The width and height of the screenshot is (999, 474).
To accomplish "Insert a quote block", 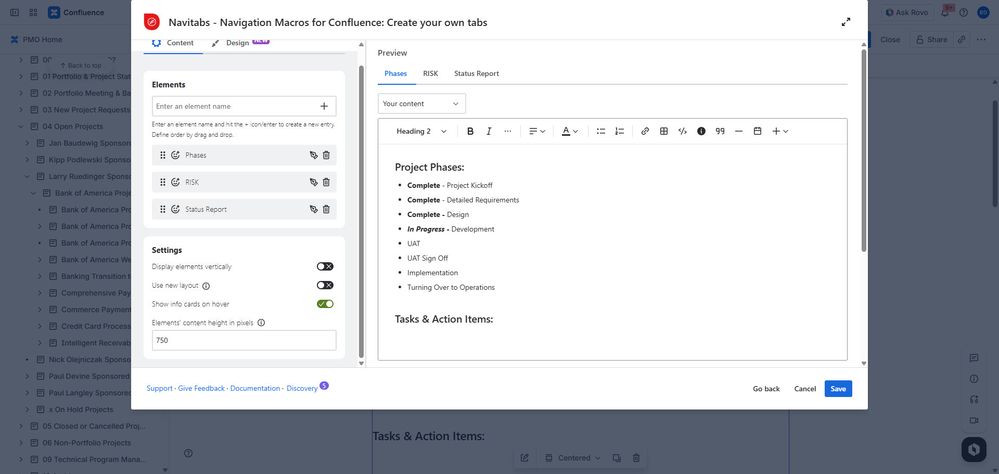I will point(720,131).
